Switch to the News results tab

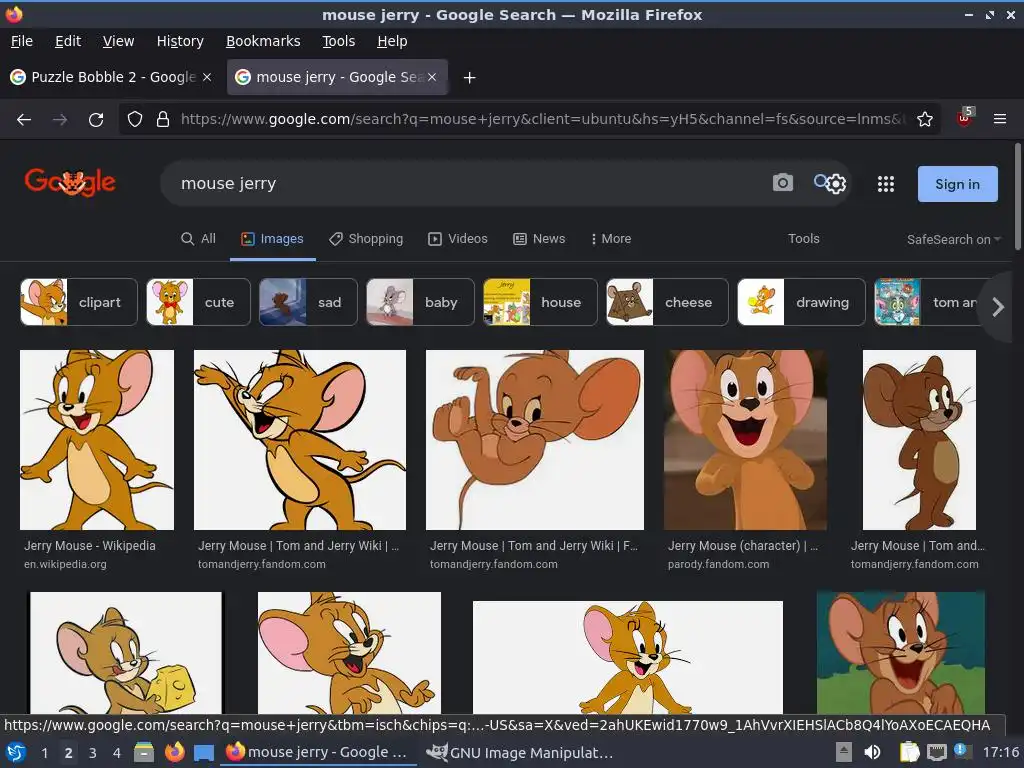pos(539,239)
